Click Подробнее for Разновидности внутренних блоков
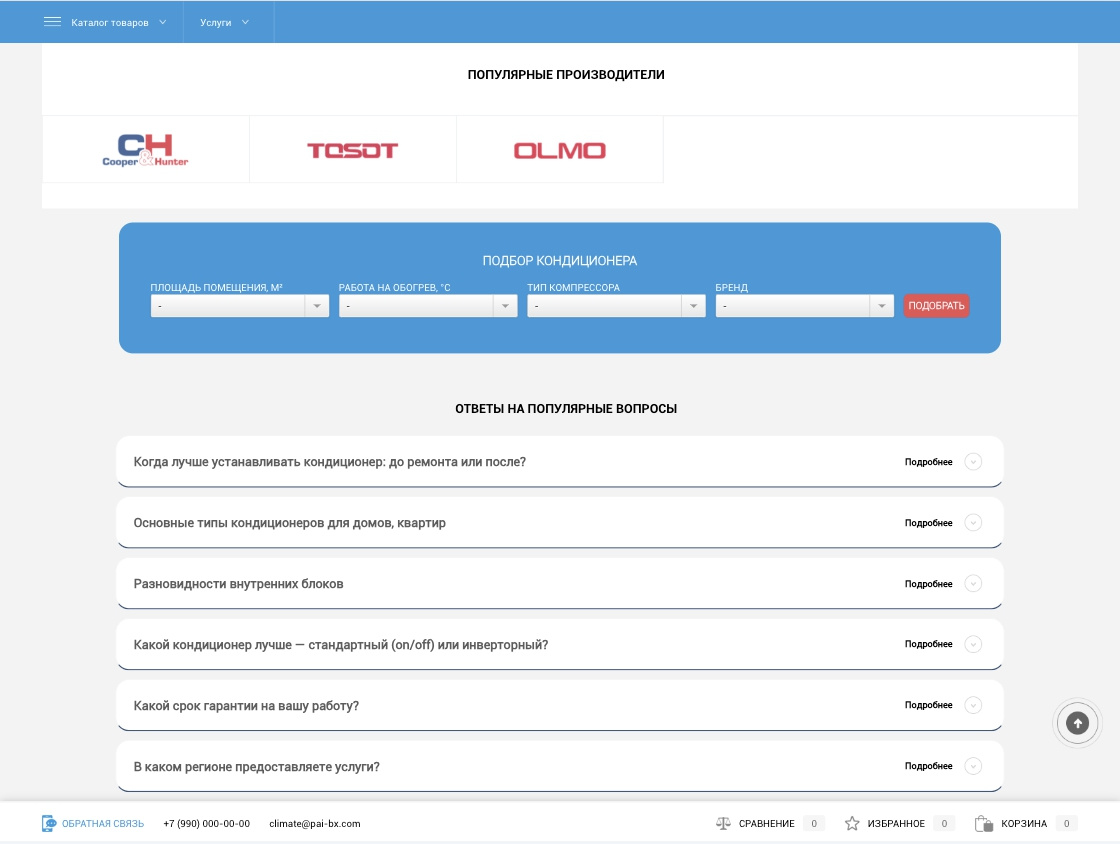This screenshot has height=844, width=1120. pos(929,583)
